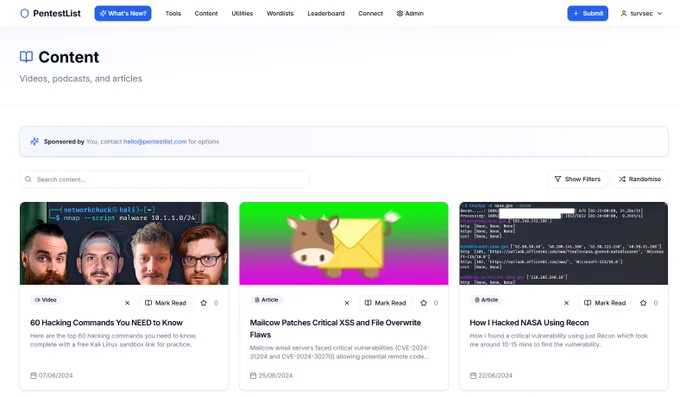Star the 60 Hacking Commands card
This screenshot has width=680, height=397.
[204, 303]
